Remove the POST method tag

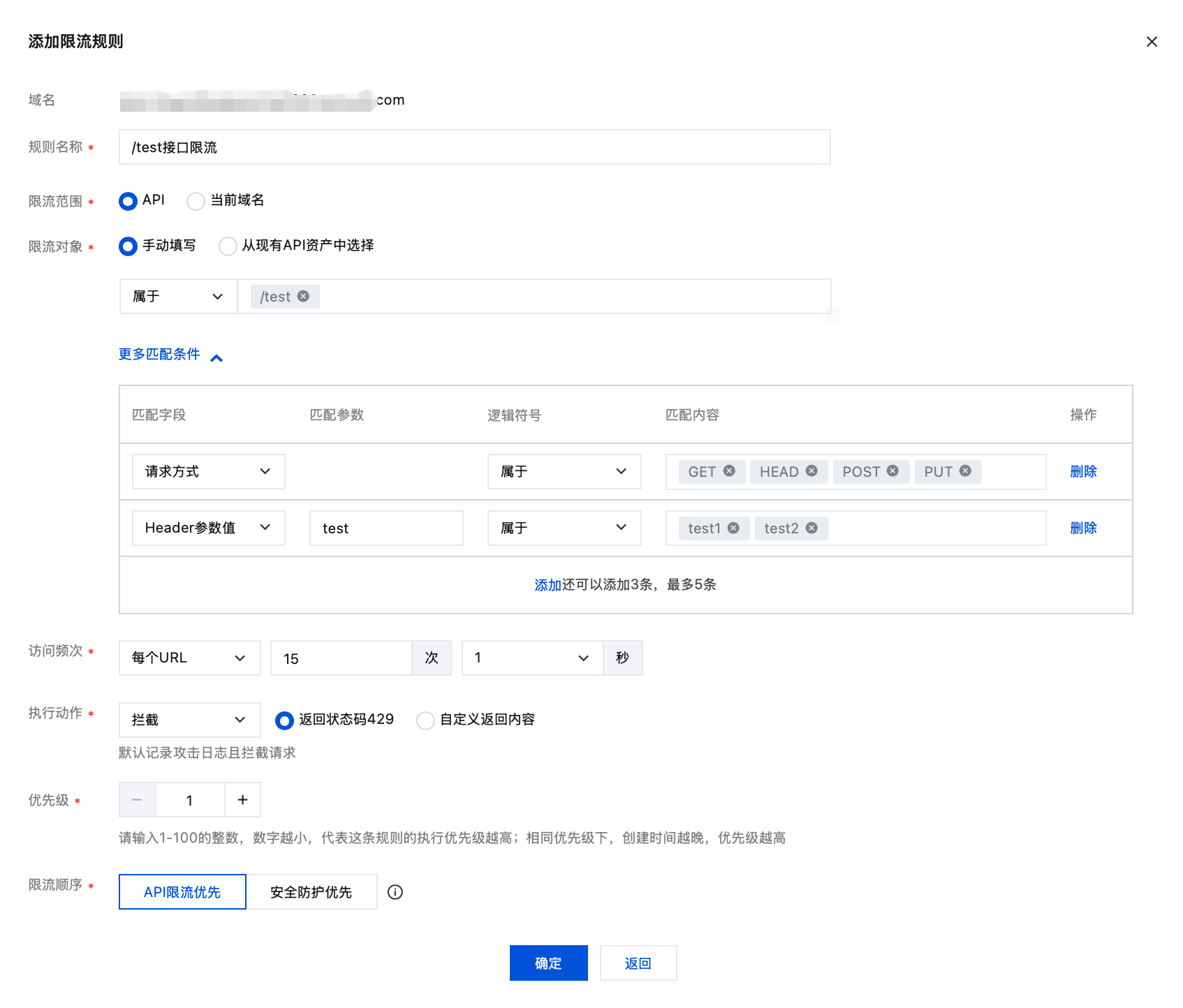892,471
